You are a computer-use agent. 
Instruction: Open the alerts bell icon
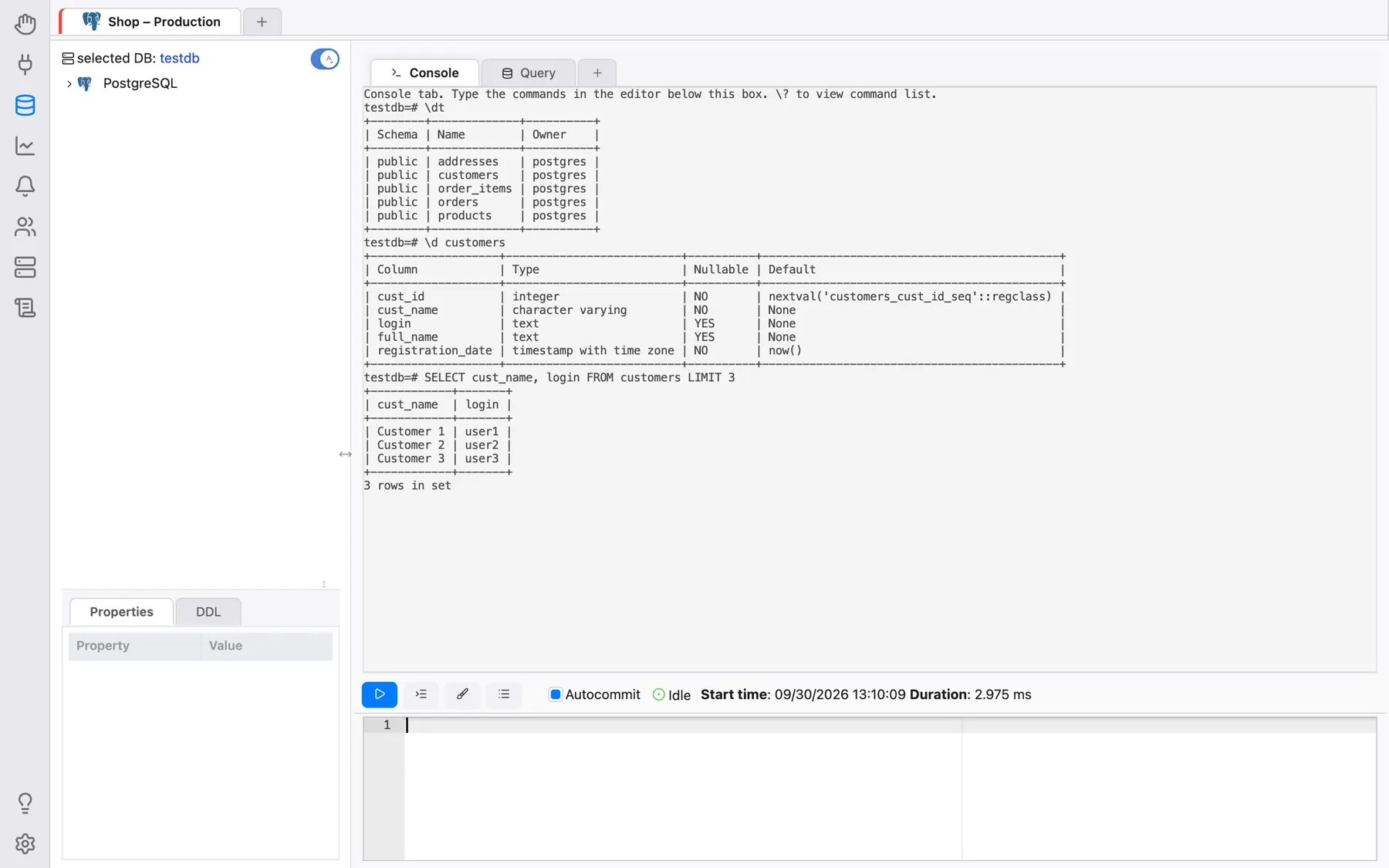[25, 186]
